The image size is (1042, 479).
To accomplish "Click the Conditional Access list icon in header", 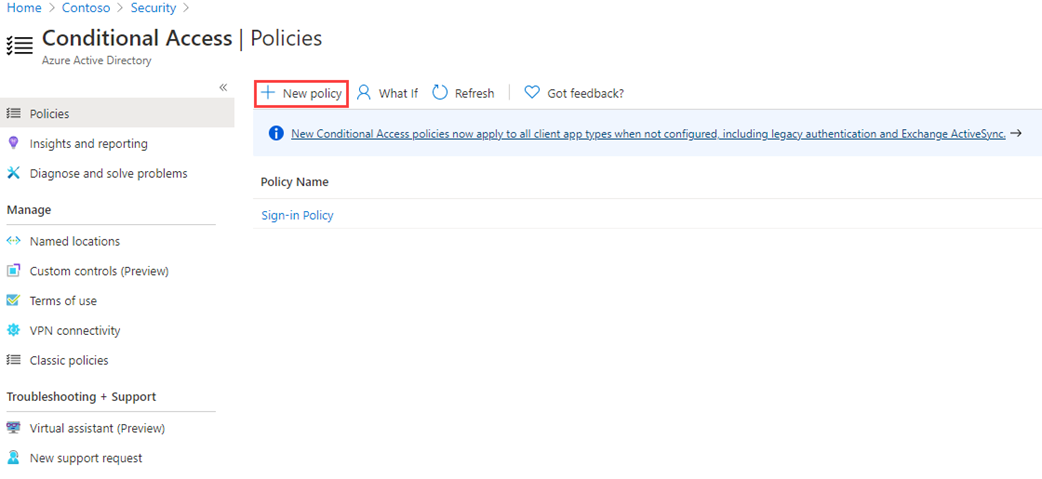I will click(20, 45).
